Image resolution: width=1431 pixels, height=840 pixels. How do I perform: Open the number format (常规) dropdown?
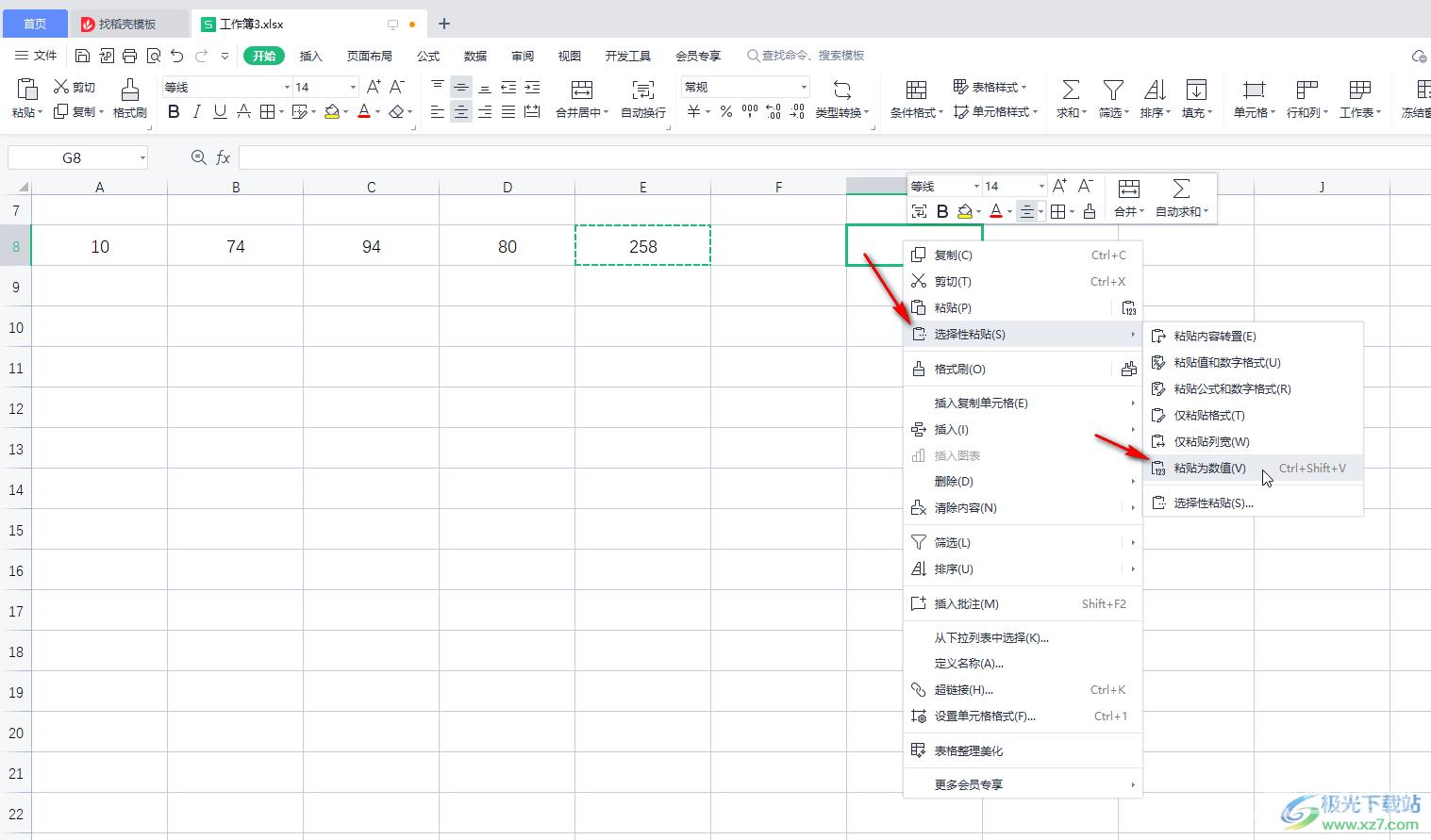tap(804, 87)
